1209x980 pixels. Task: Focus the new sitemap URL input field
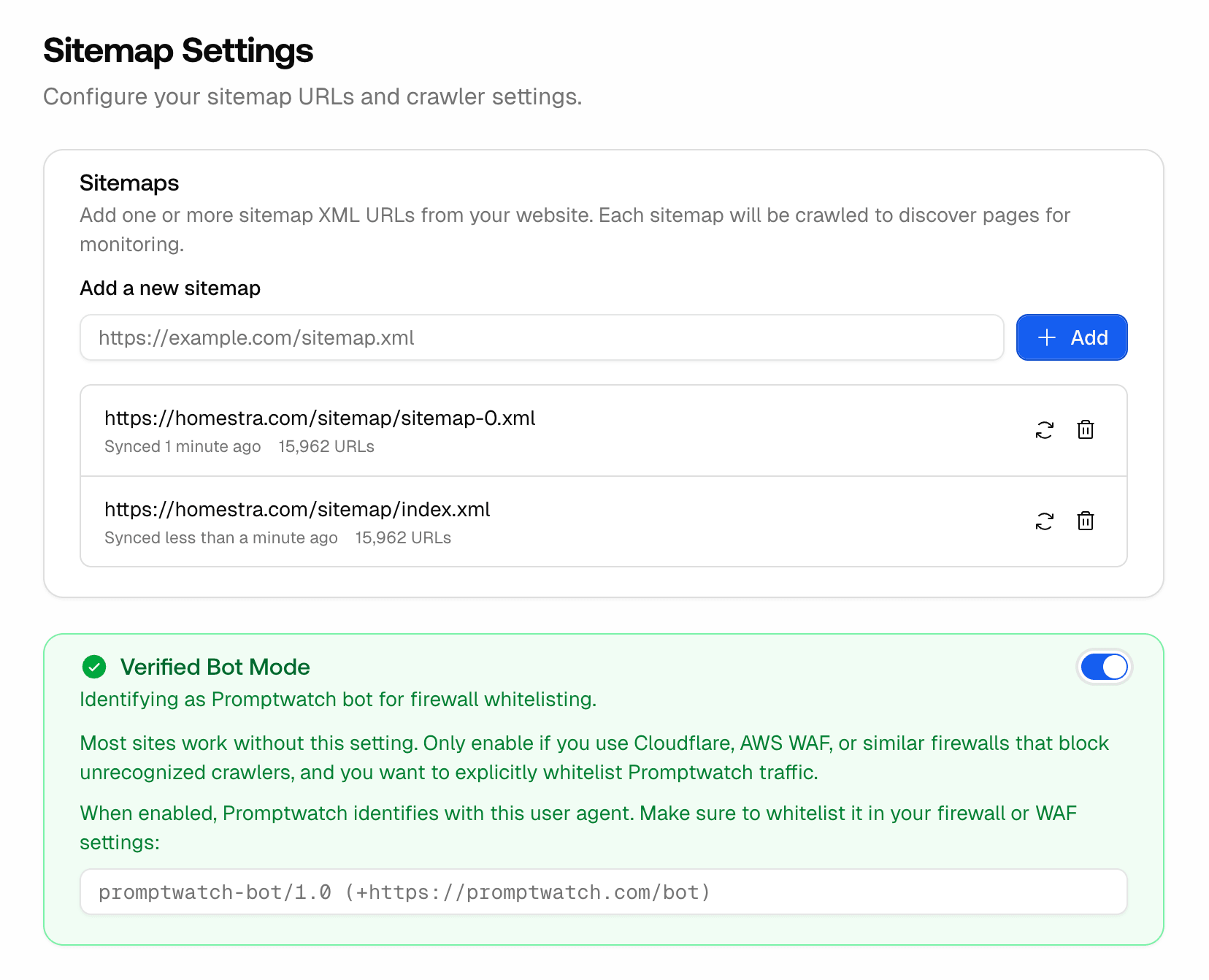point(542,337)
